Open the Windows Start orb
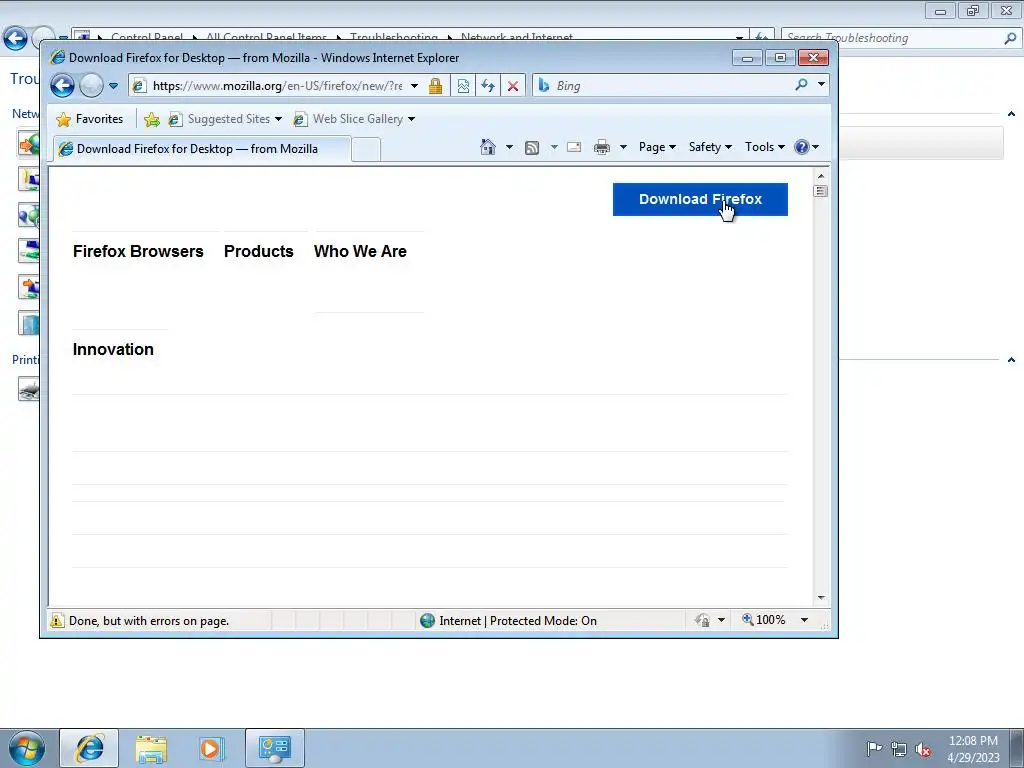 (x=27, y=748)
